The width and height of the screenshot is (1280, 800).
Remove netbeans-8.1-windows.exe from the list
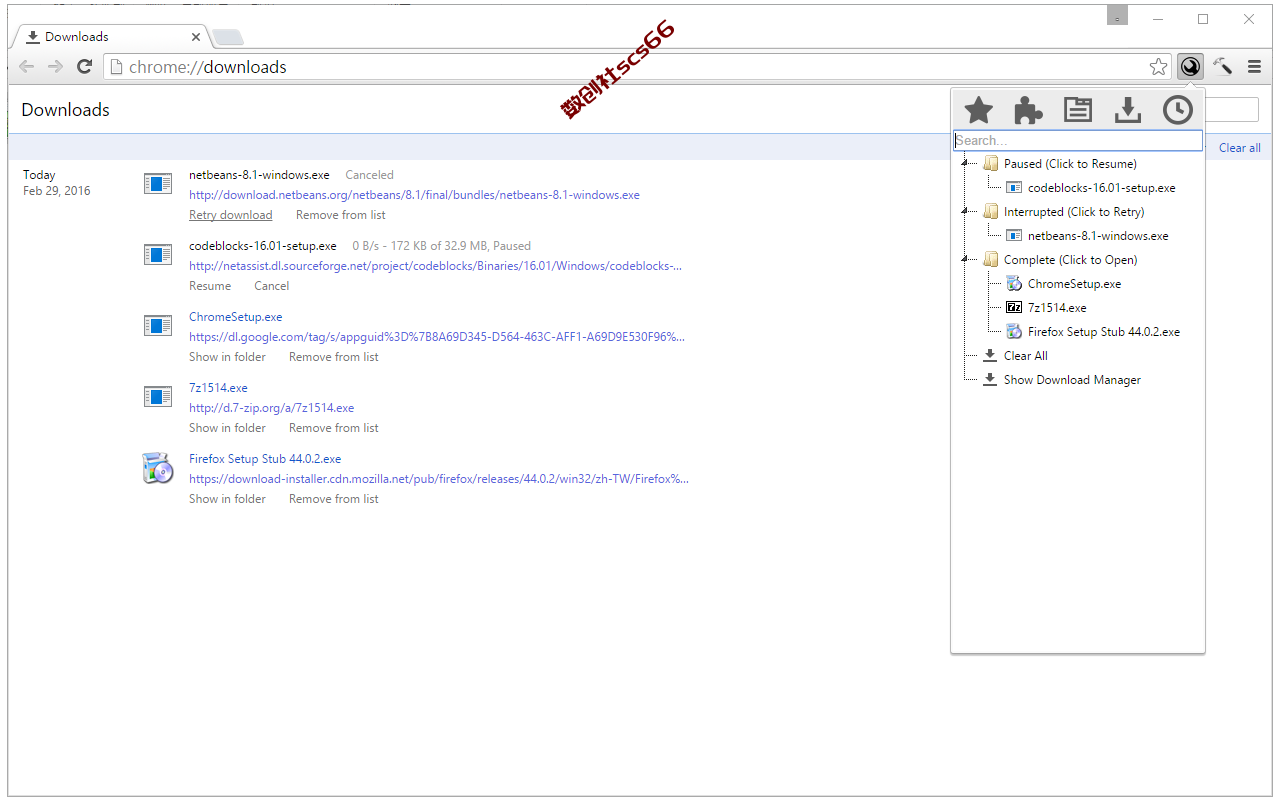click(x=340, y=215)
